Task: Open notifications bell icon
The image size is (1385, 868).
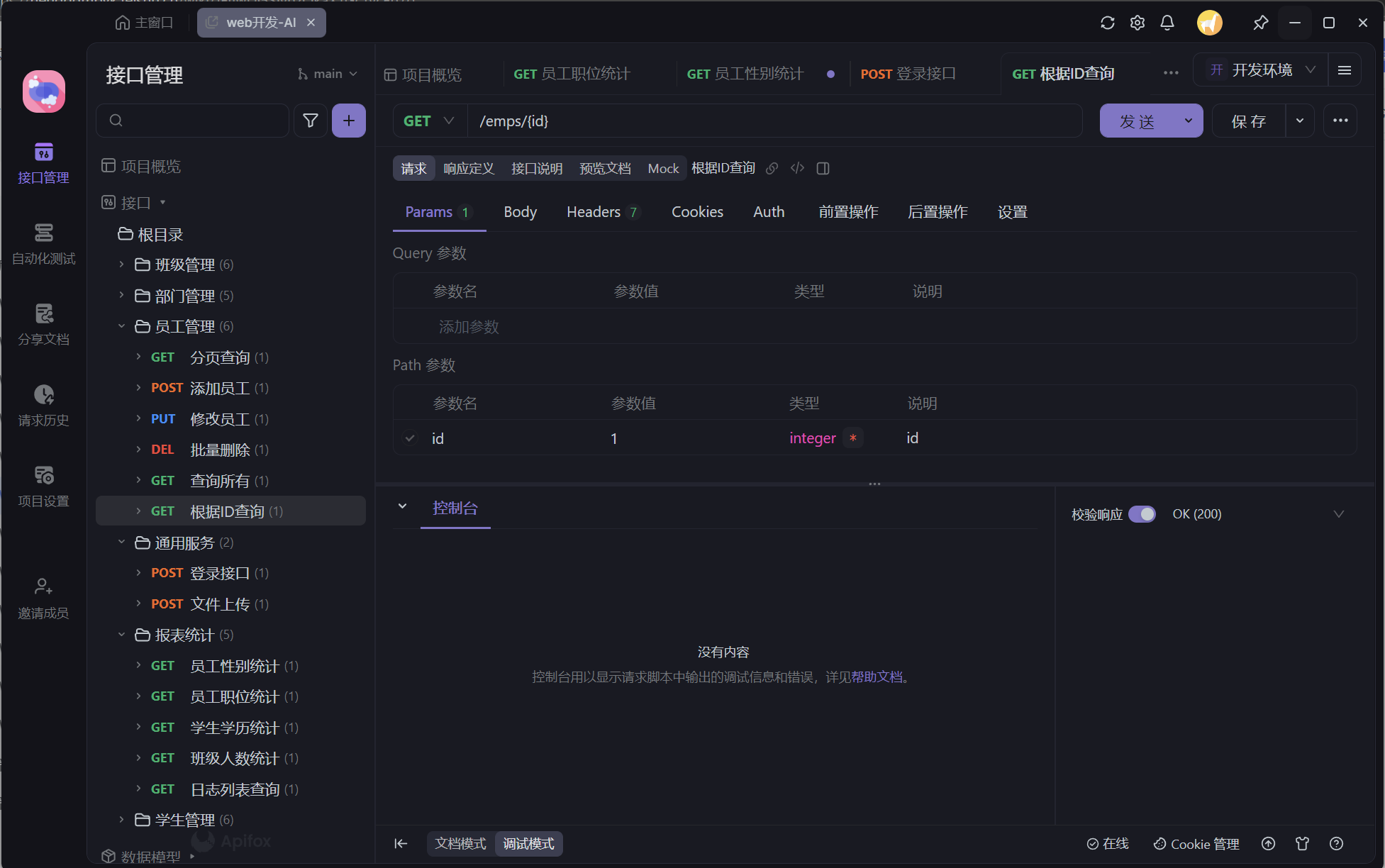Action: (x=1167, y=23)
